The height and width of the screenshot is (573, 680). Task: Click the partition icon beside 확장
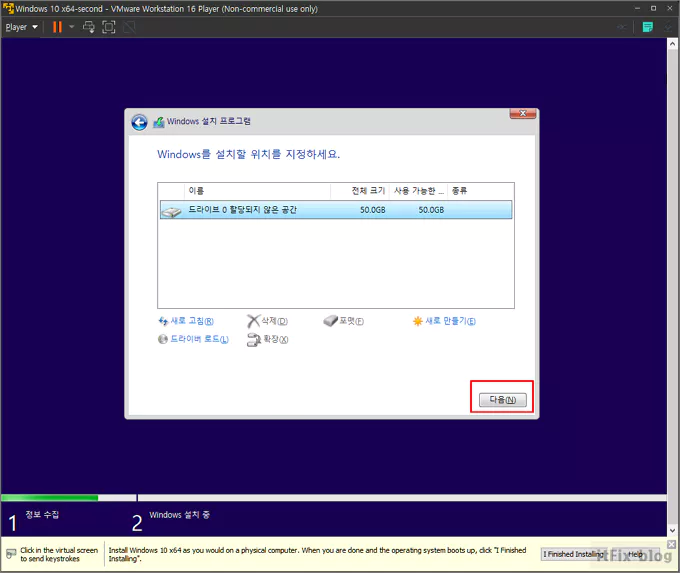[254, 340]
